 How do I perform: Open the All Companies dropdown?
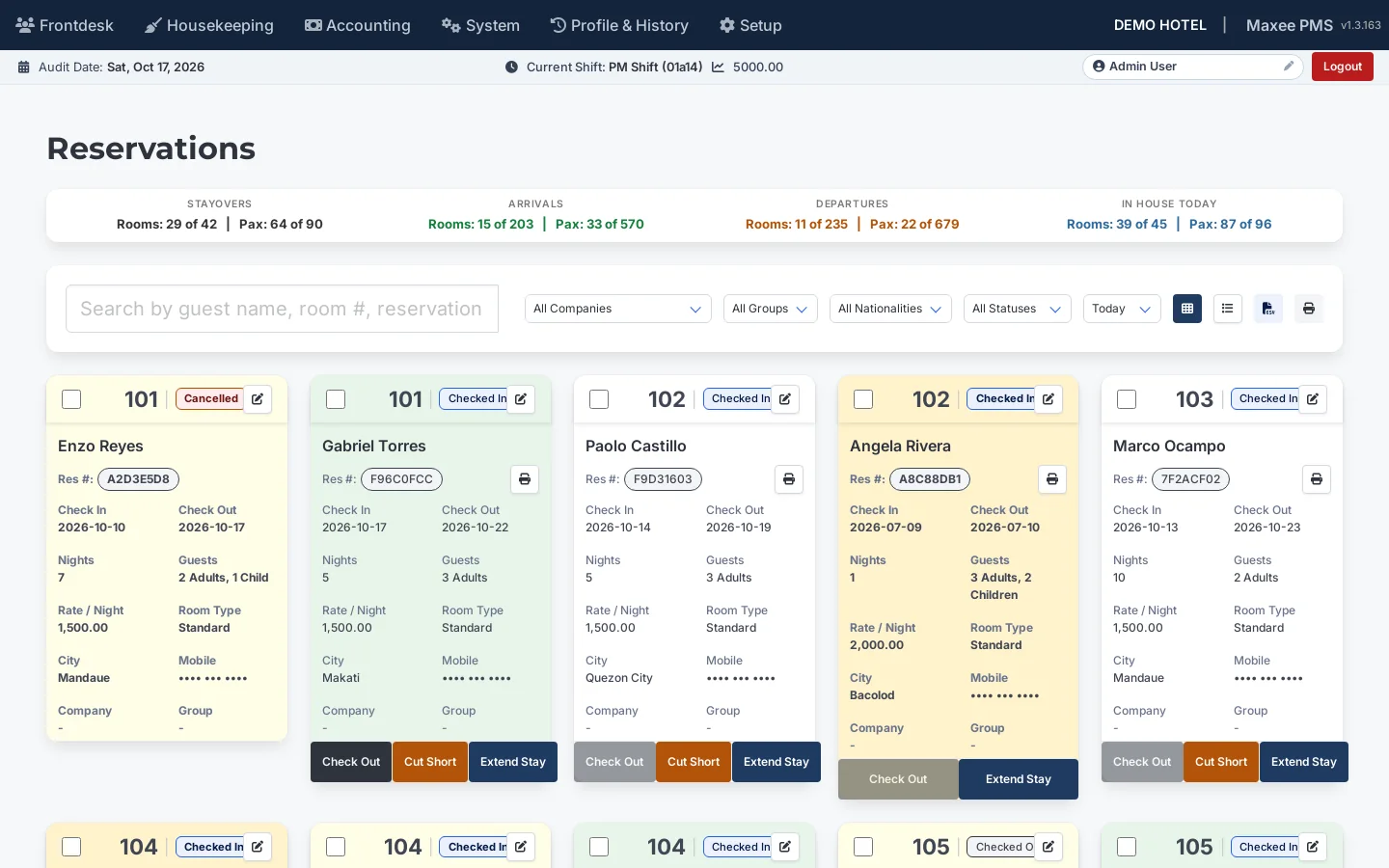click(x=618, y=309)
